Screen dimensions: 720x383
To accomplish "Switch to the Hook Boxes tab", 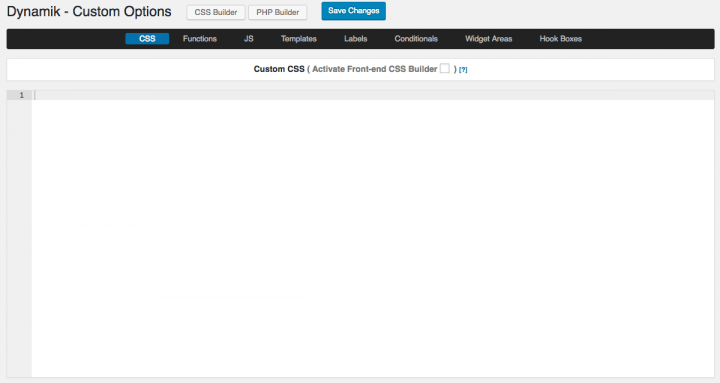I will [x=561, y=39].
